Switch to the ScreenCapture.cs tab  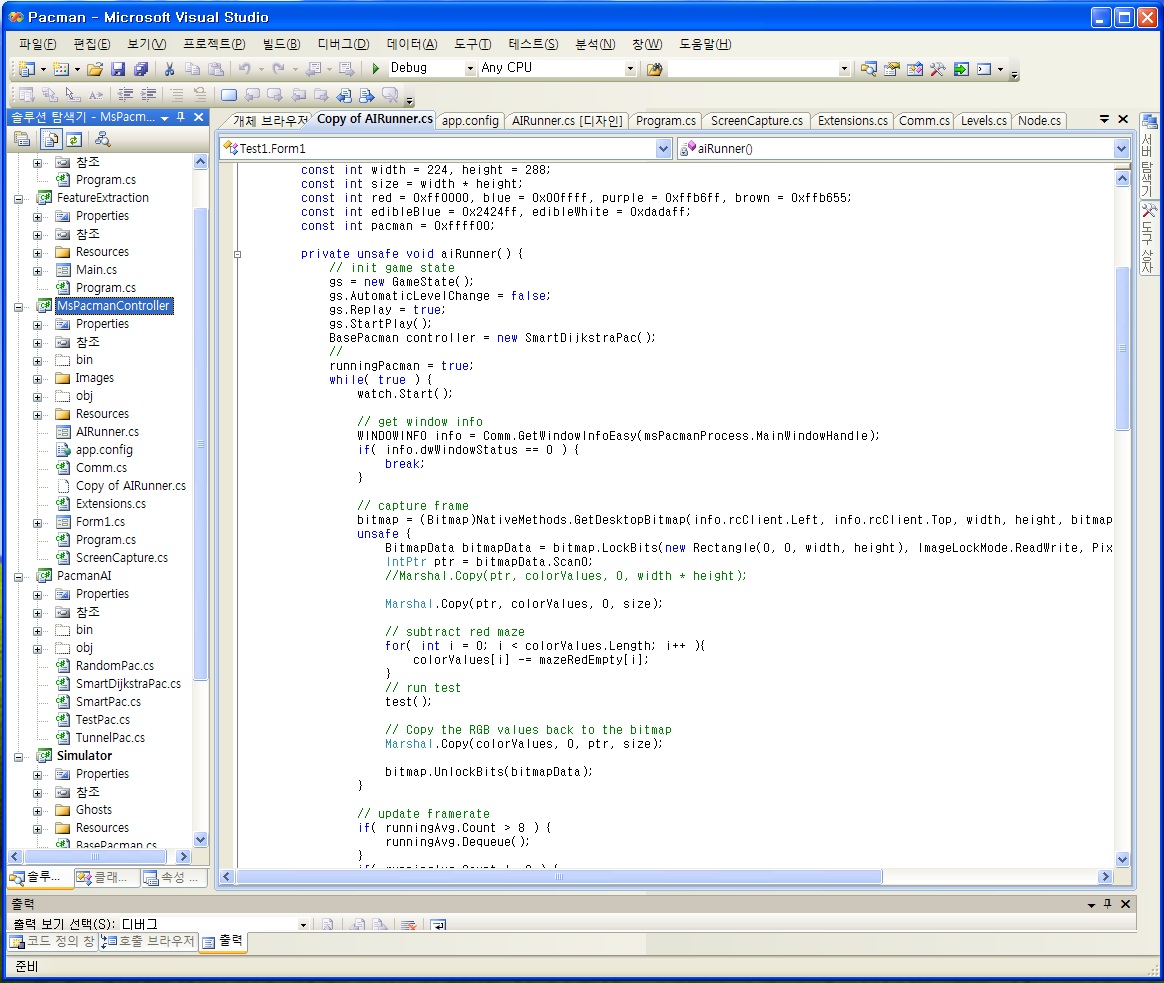(756, 121)
